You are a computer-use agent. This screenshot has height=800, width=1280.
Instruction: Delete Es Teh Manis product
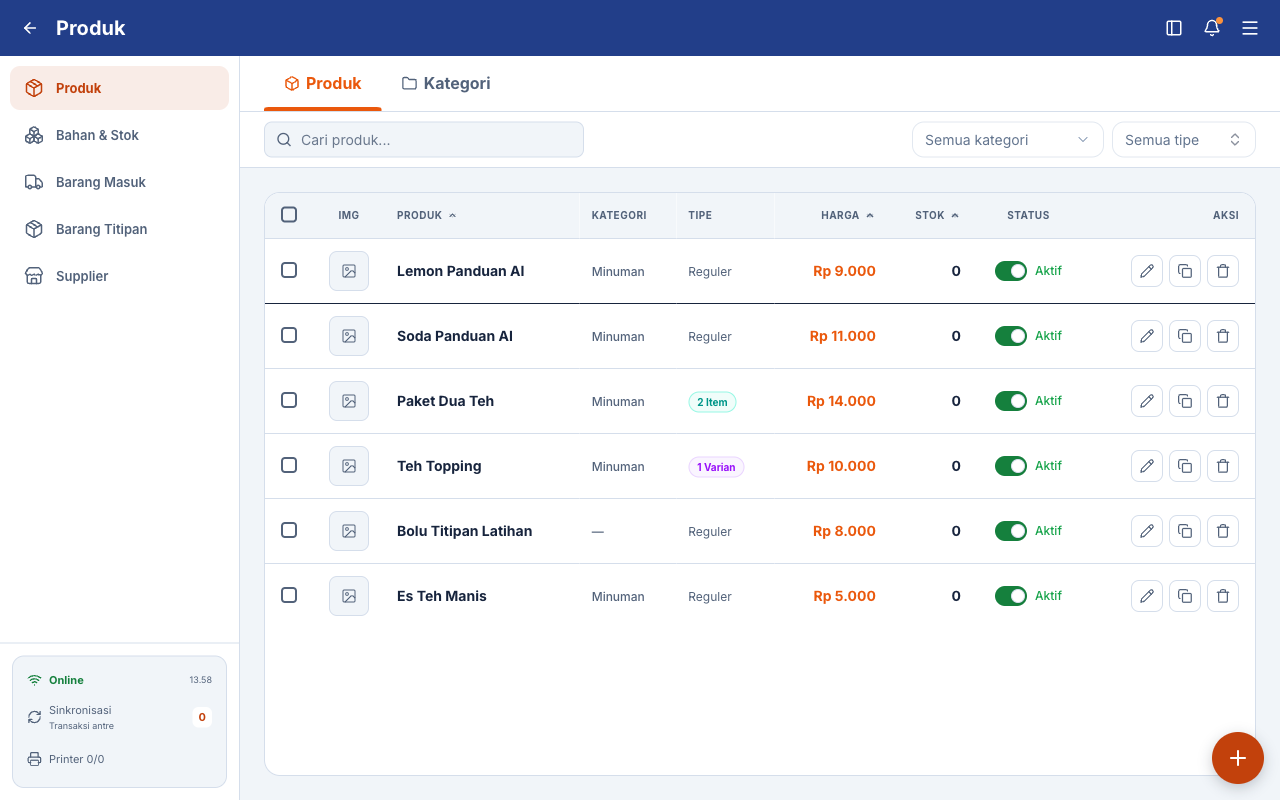(1223, 596)
